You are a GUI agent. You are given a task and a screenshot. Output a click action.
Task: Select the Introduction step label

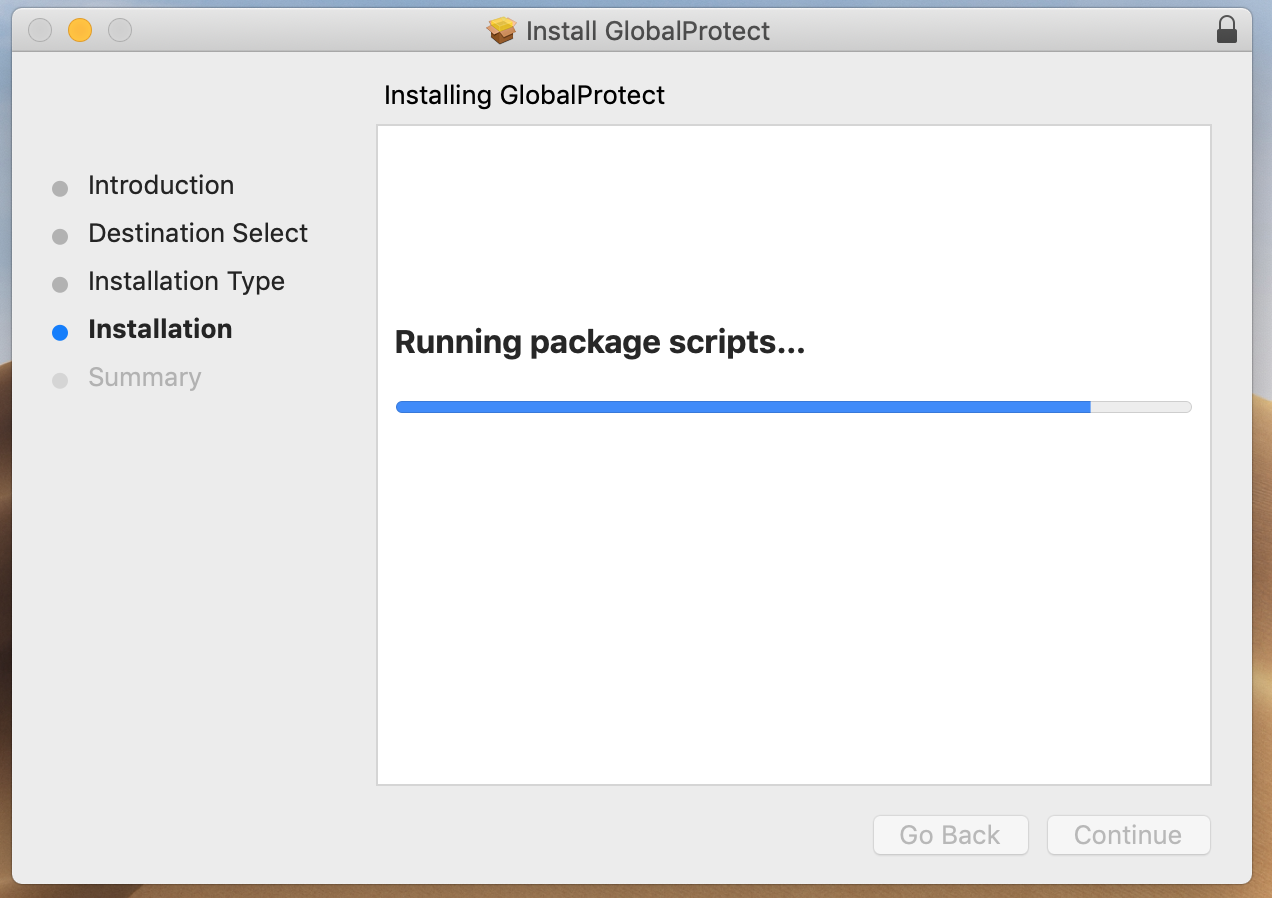tap(161, 185)
